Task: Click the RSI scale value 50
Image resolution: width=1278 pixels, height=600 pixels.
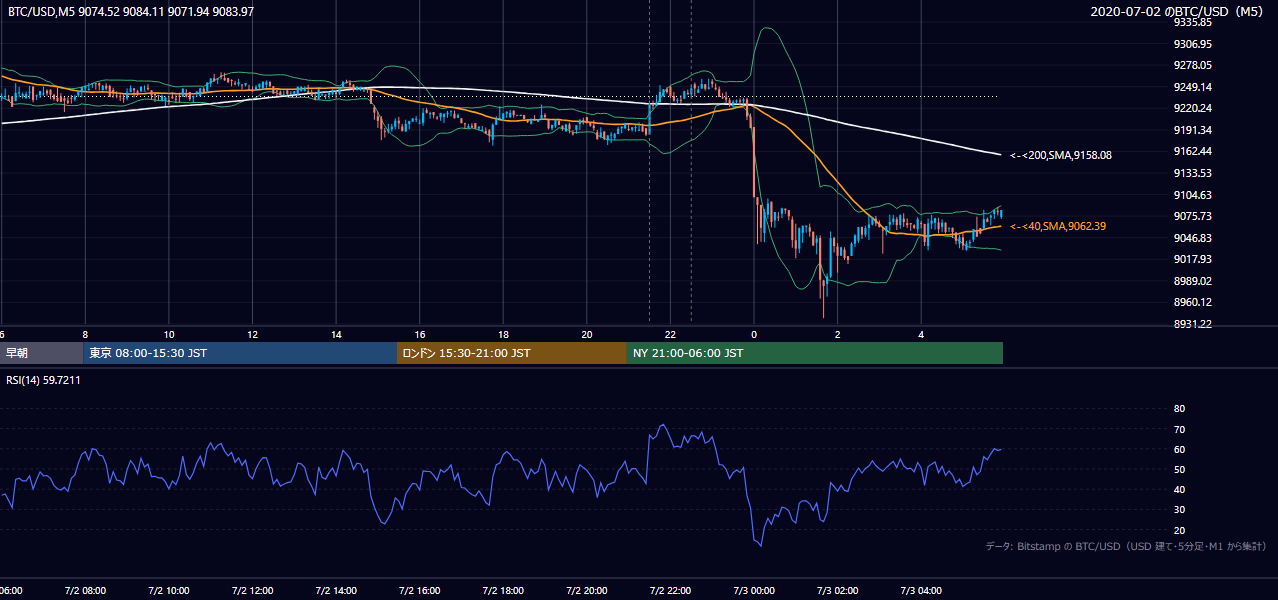Action: 1179,469
